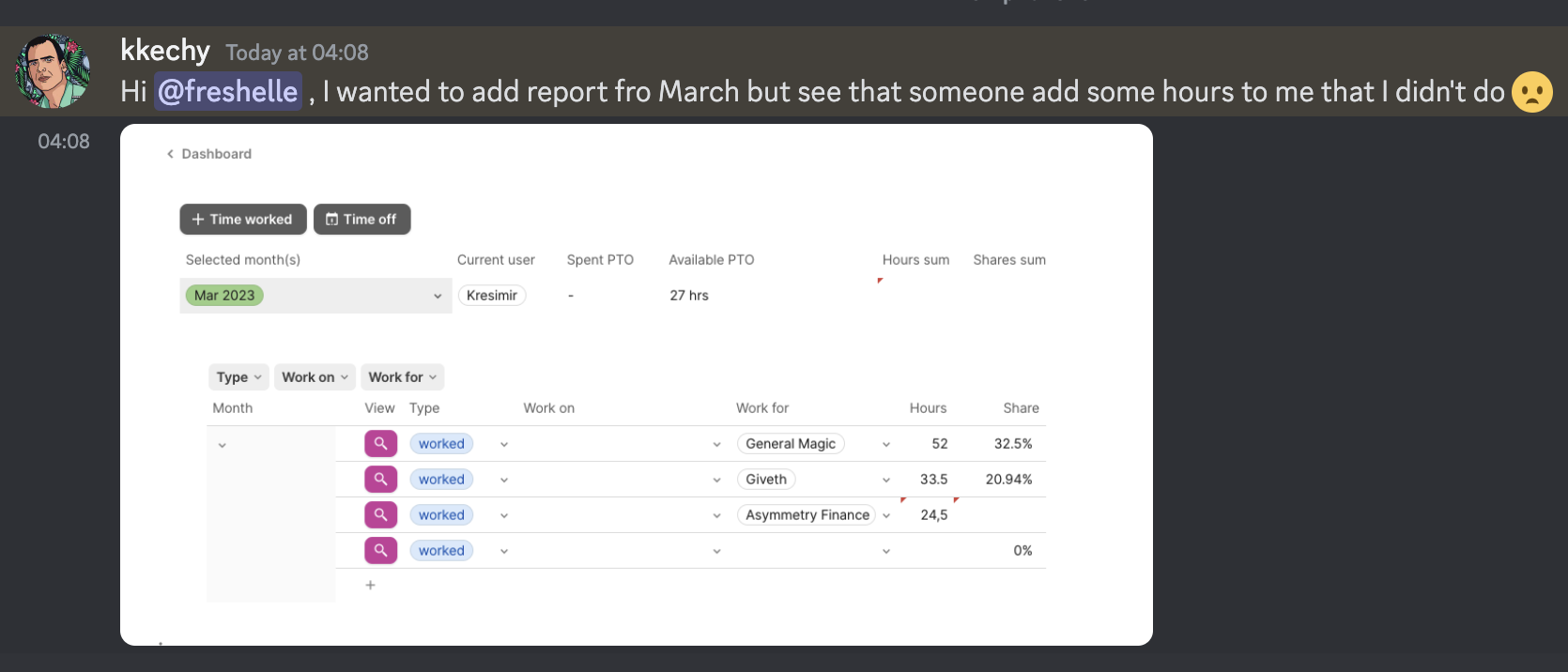Open the Work for filter dropdown
This screenshot has width=1568, height=672.
[402, 377]
